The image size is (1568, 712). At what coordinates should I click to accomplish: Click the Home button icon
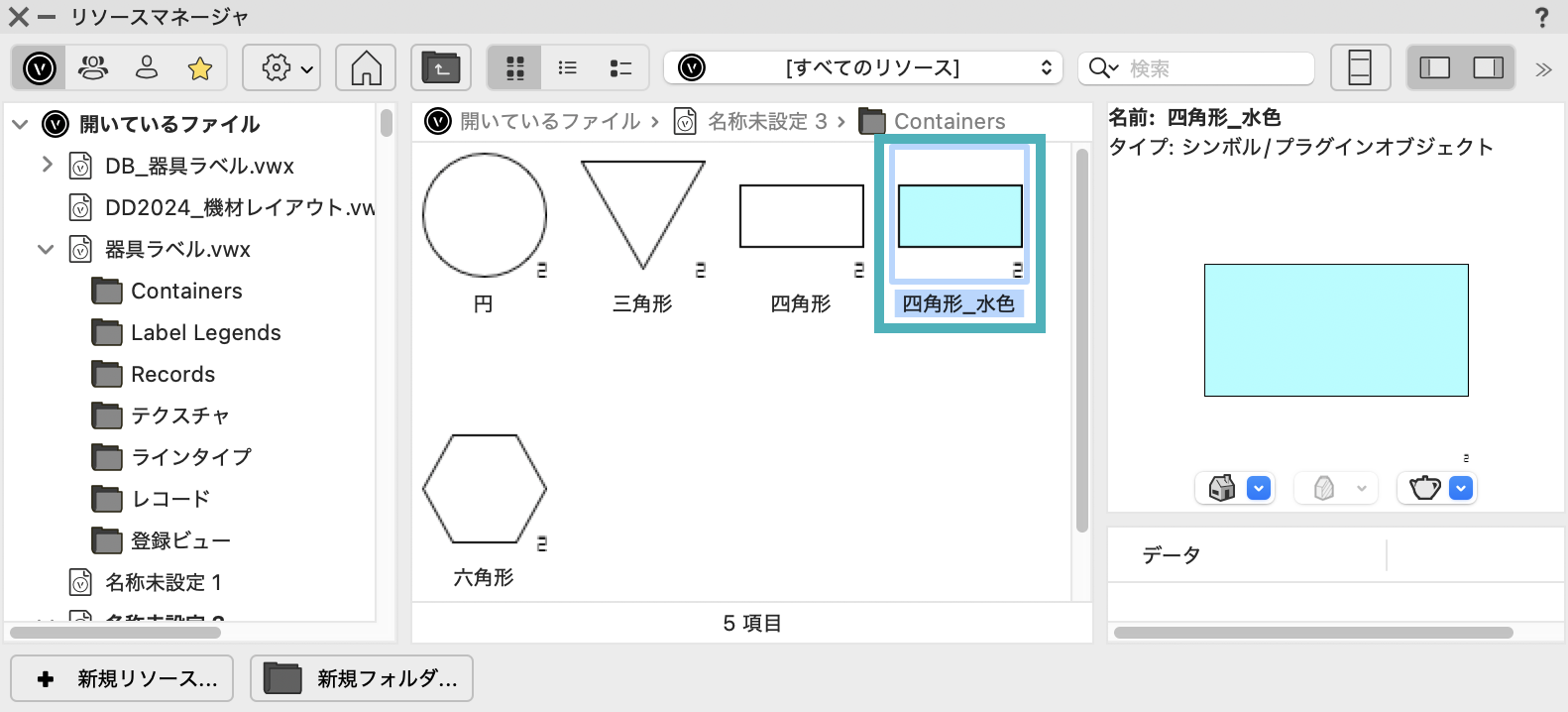tap(366, 68)
